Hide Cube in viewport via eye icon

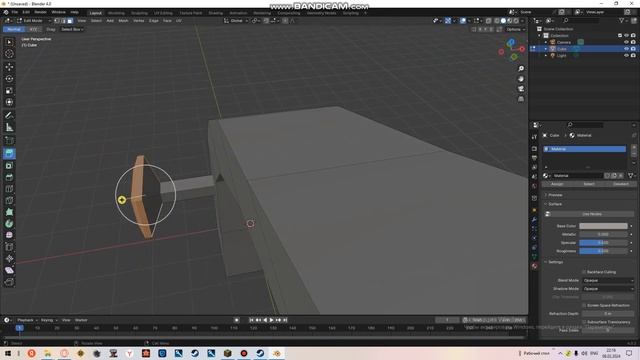(x=626, y=49)
